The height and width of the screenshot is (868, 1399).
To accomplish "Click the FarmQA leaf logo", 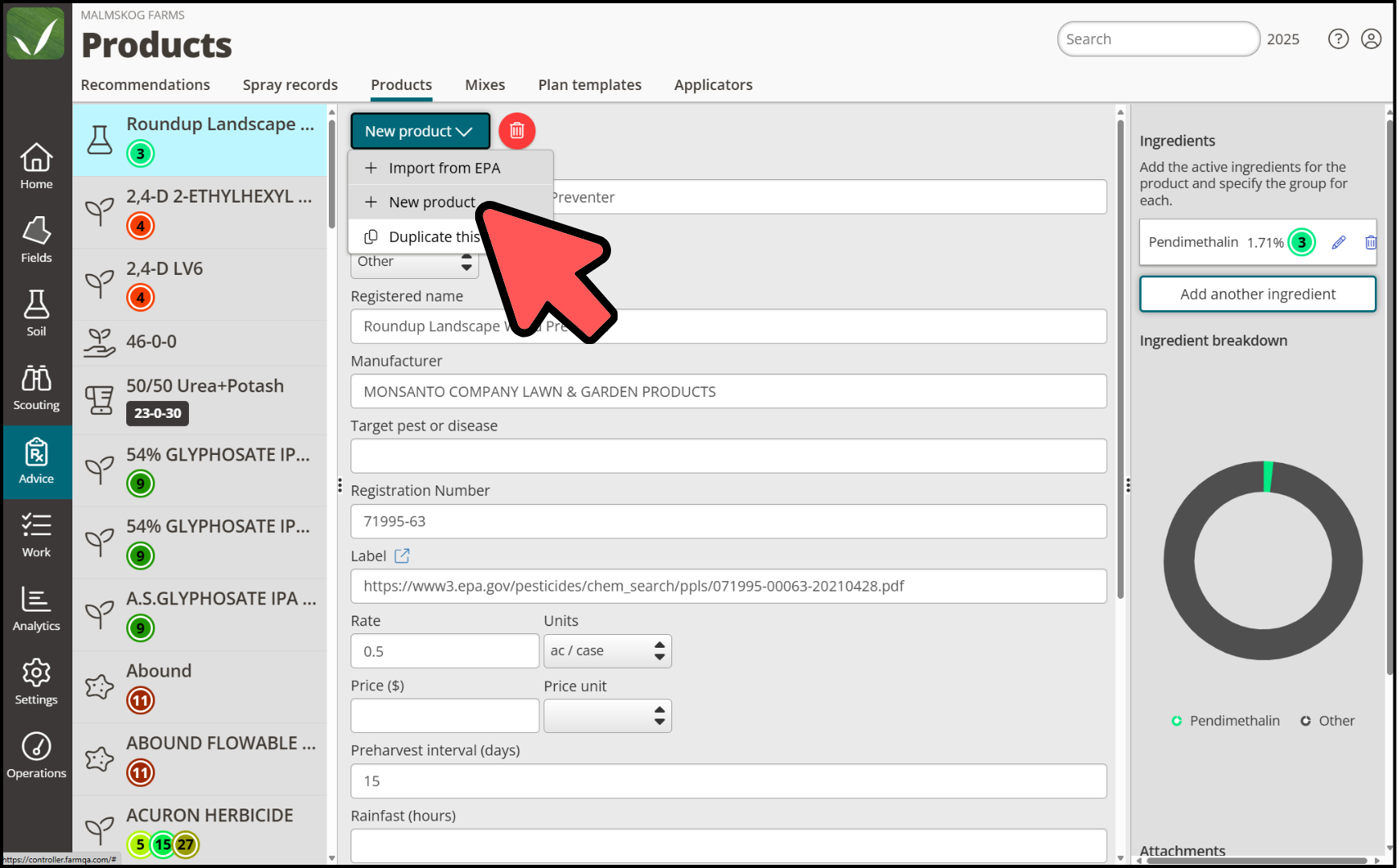I will (x=35, y=34).
